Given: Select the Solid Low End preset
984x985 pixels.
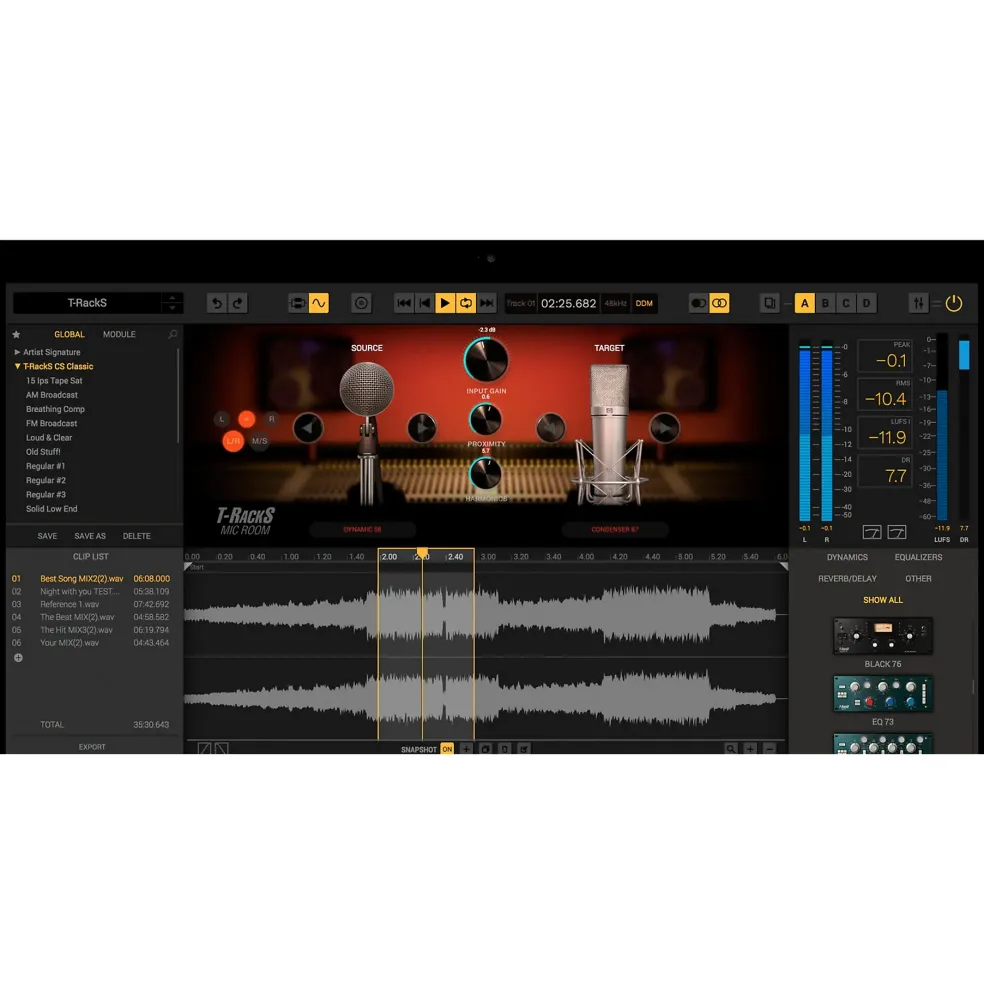Looking at the screenshot, I should tap(52, 509).
